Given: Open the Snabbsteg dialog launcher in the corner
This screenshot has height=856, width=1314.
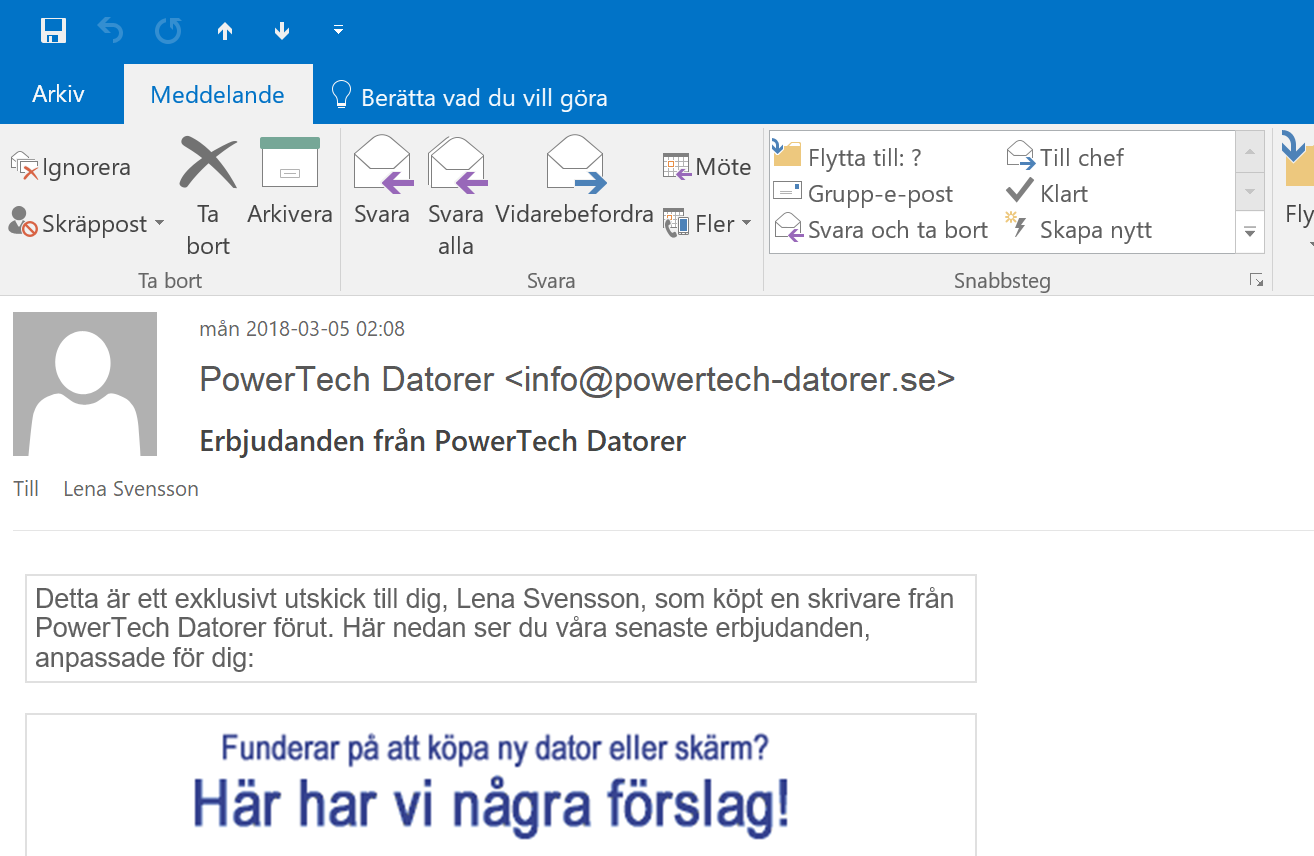Looking at the screenshot, I should [x=1256, y=281].
